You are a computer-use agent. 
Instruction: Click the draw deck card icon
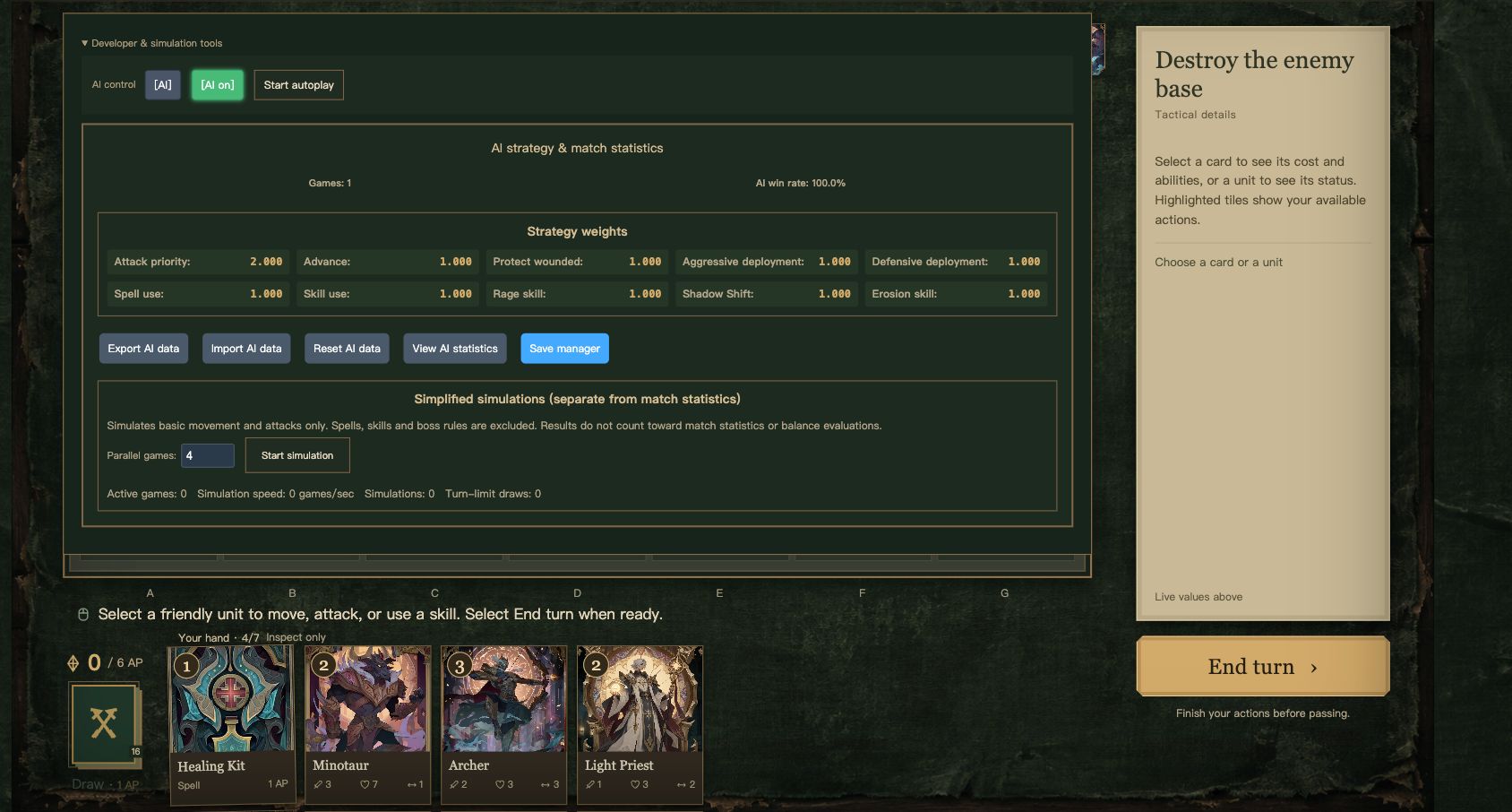click(105, 725)
